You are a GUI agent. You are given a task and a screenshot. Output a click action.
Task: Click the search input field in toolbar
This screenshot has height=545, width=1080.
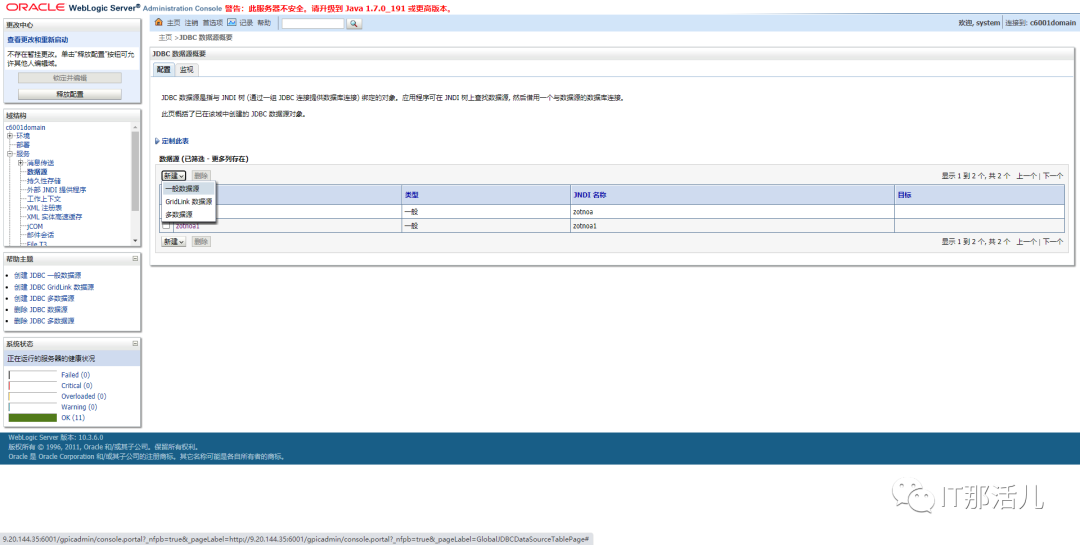pyautogui.click(x=312, y=23)
